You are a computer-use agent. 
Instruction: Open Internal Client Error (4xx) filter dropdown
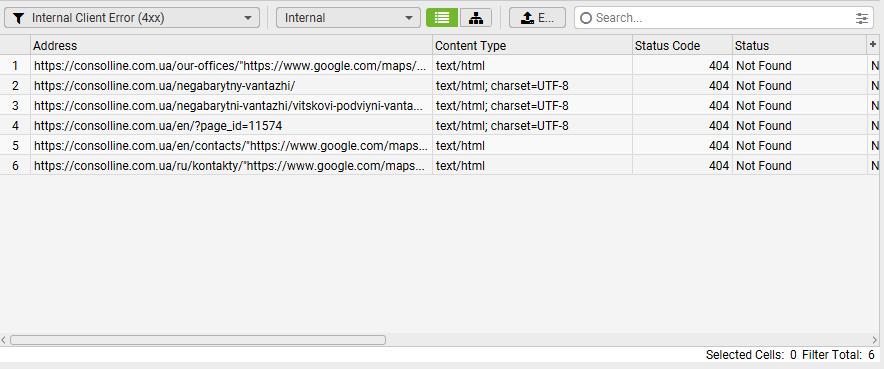(x=132, y=17)
